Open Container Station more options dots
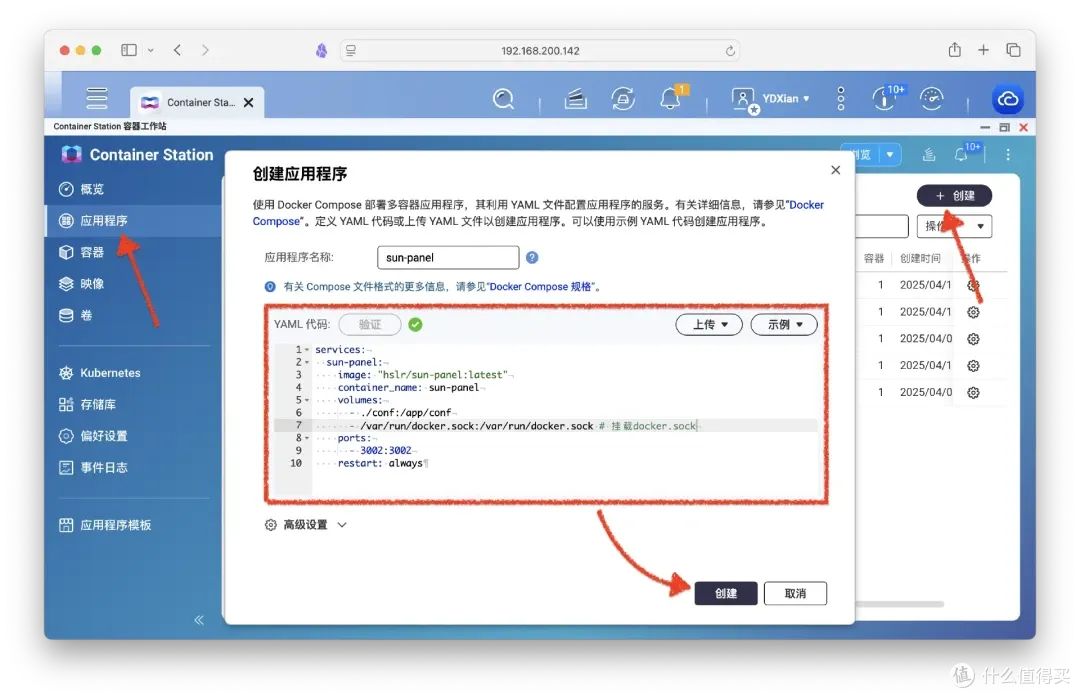1080x698 pixels. tap(1008, 155)
